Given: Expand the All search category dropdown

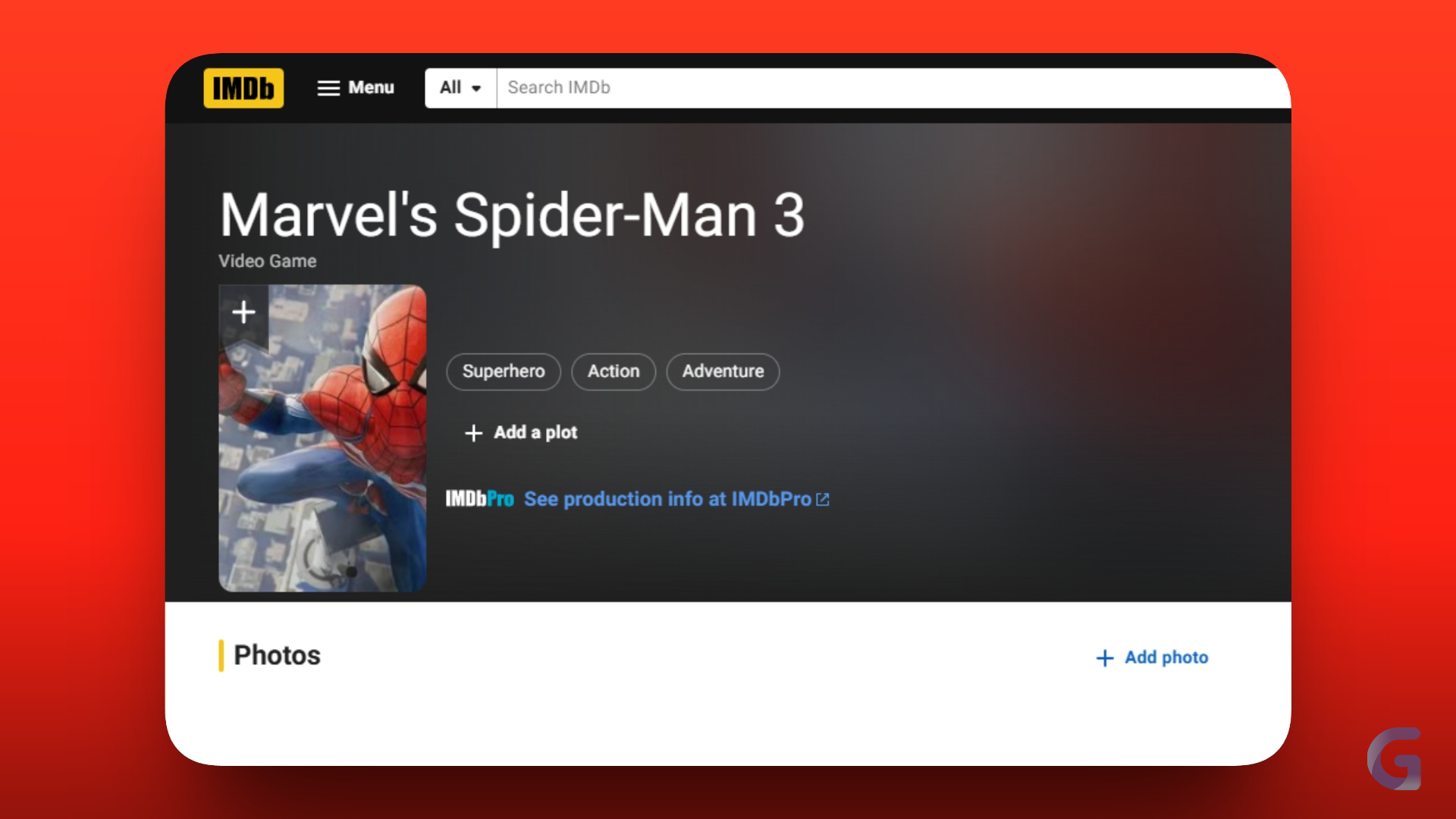Looking at the screenshot, I should (460, 88).
